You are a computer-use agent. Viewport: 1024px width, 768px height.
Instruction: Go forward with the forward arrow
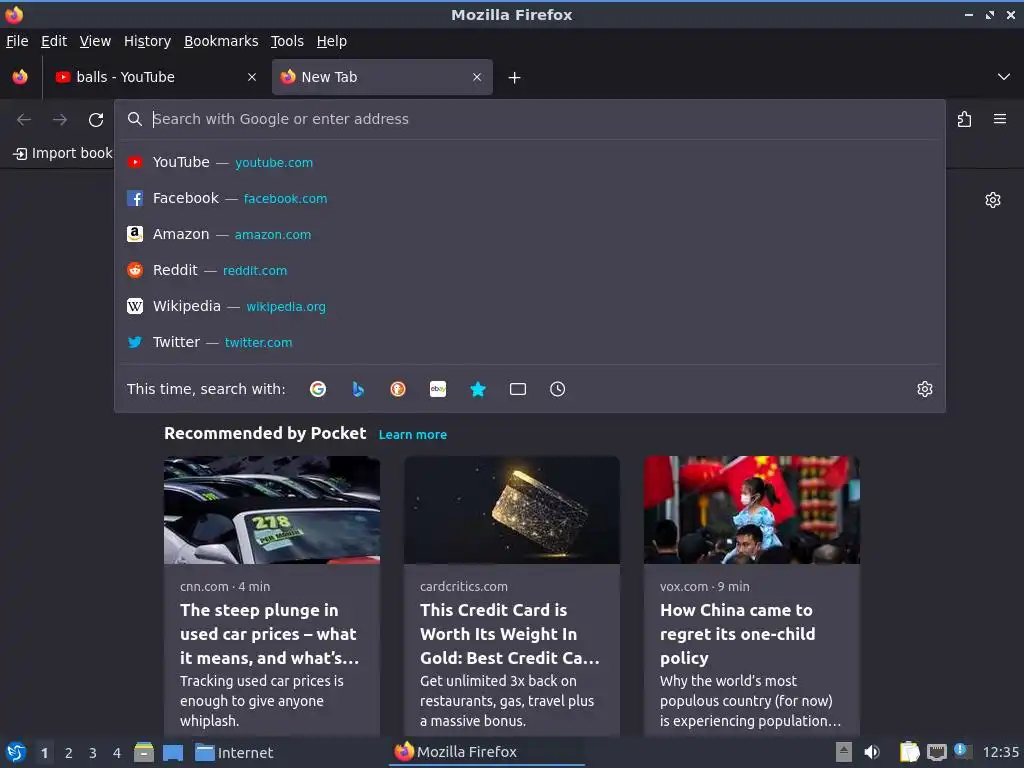pyautogui.click(x=60, y=120)
